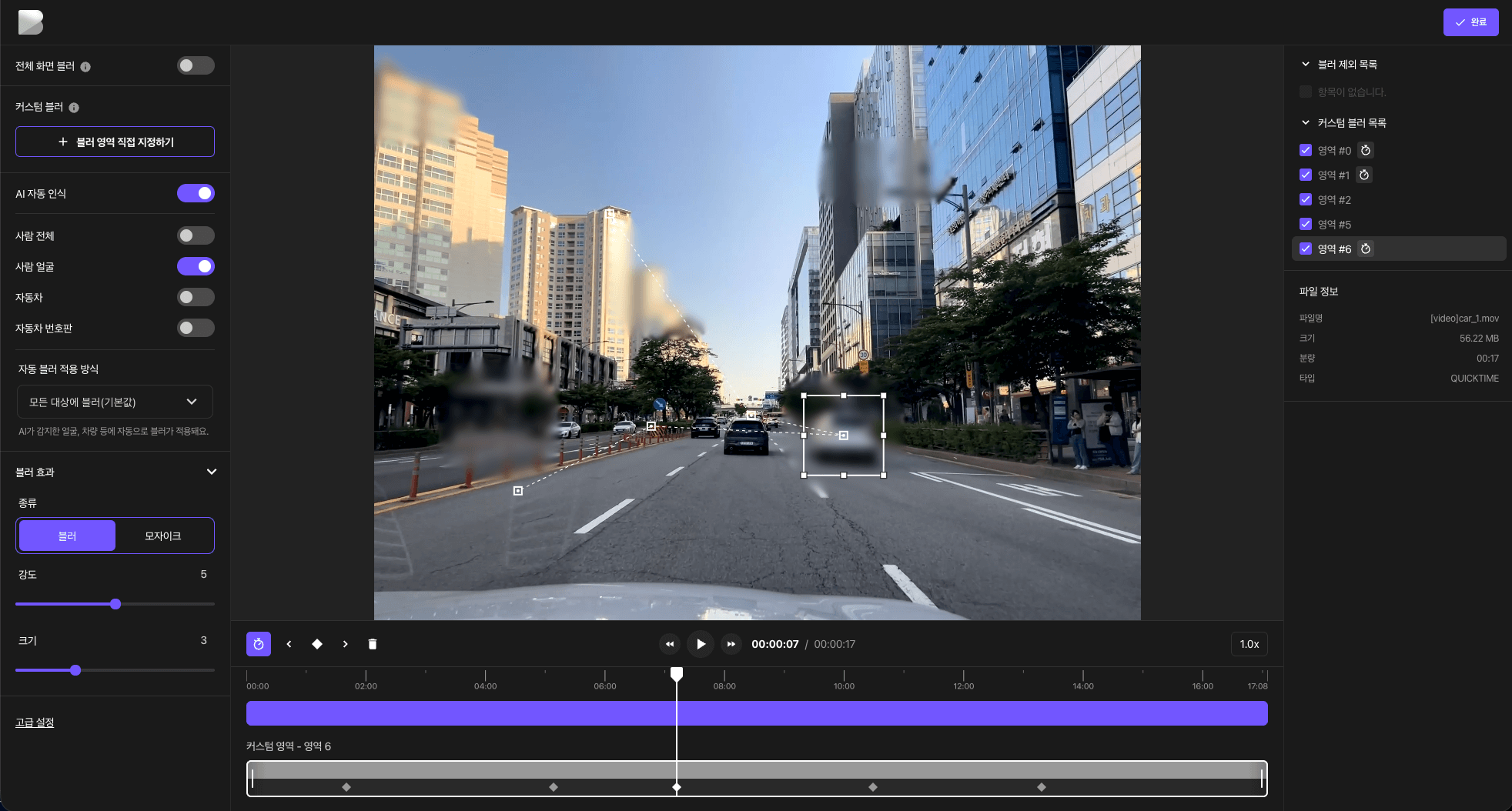
Task: Click the fast-forward button
Action: (x=731, y=644)
